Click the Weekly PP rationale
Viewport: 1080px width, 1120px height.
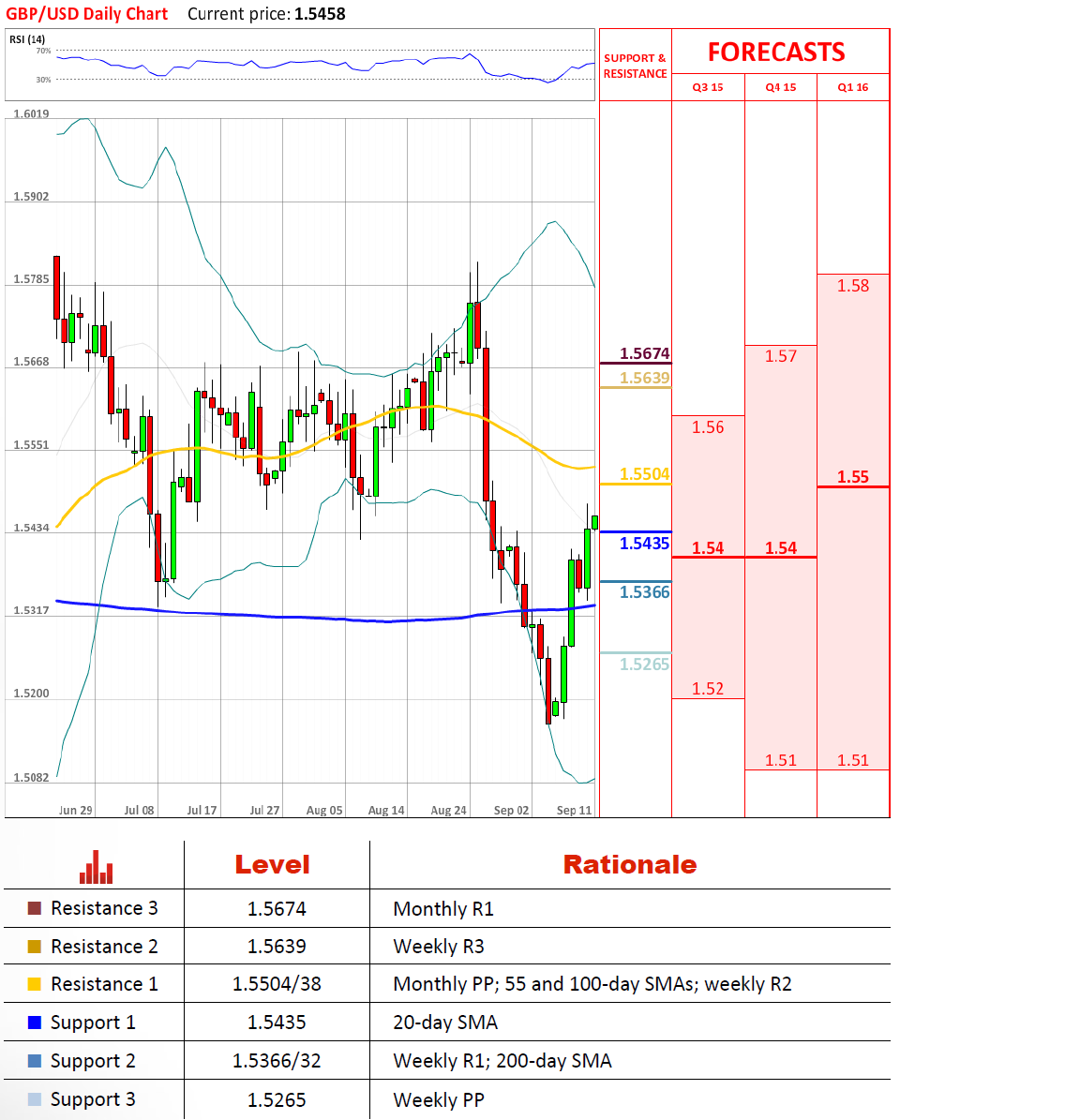click(x=439, y=1100)
